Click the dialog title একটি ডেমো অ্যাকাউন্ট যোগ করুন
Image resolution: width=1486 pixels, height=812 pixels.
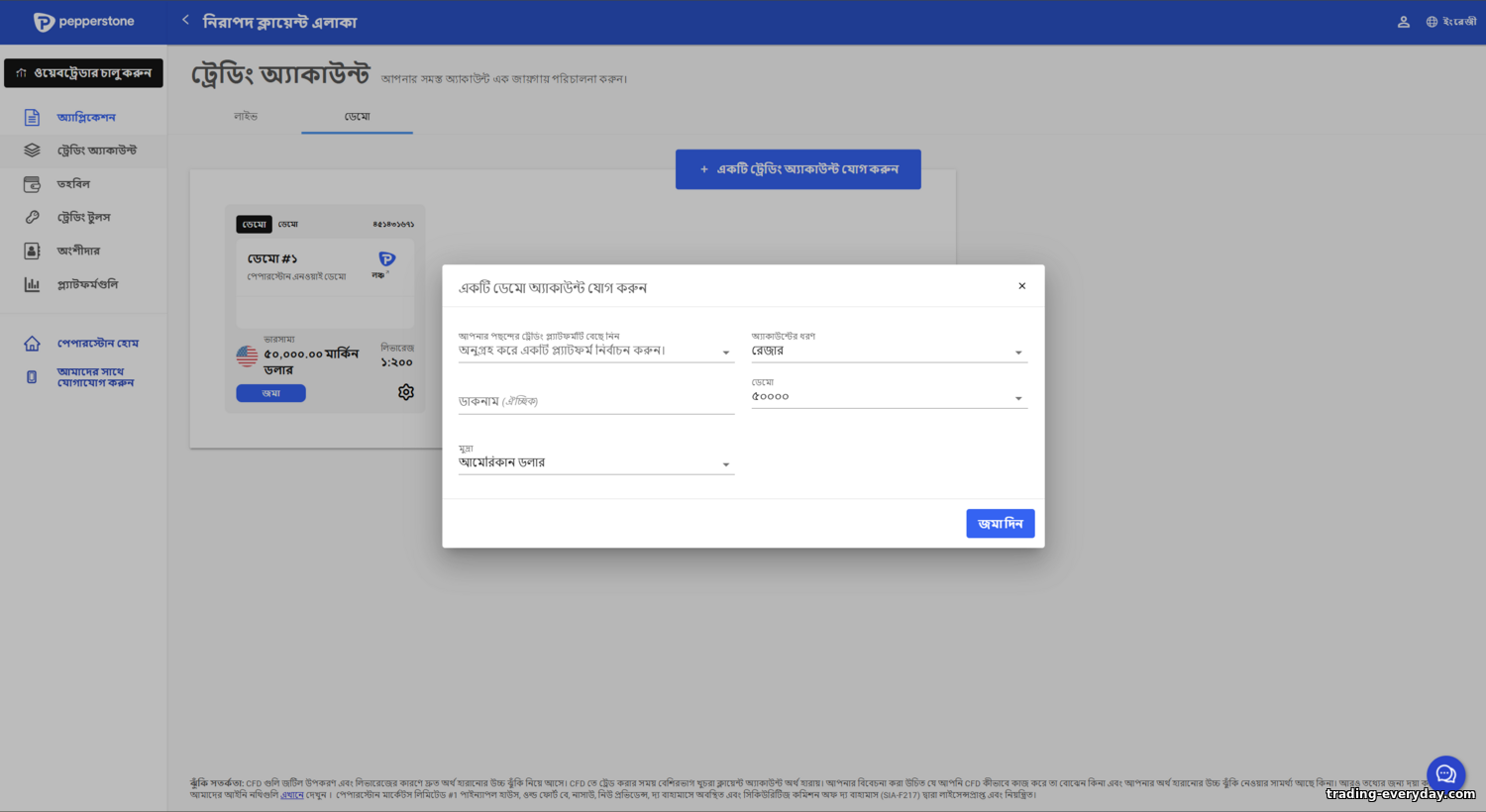(553, 288)
